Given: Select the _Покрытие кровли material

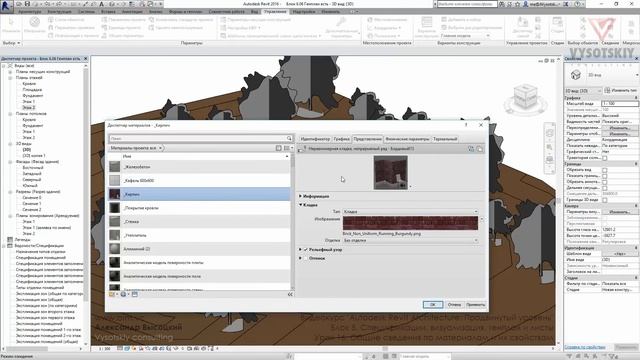Looking at the screenshot, I should [x=200, y=208].
